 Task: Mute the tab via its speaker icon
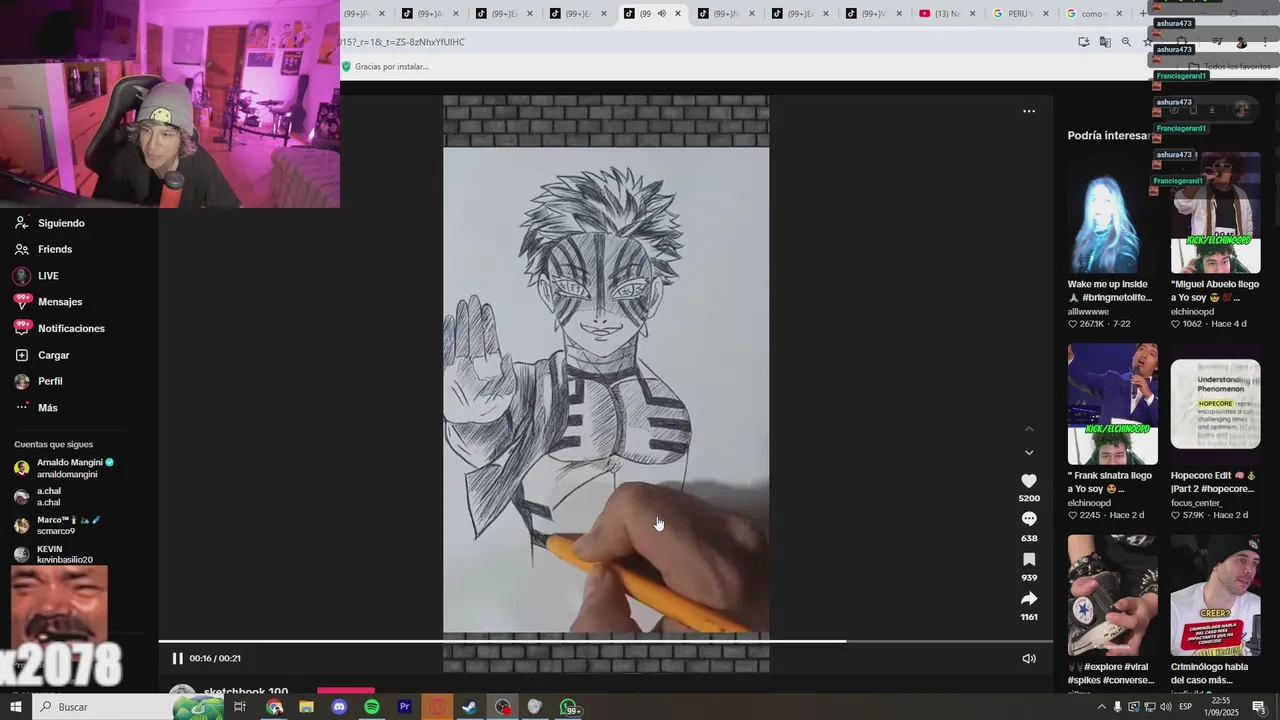coord(662,14)
